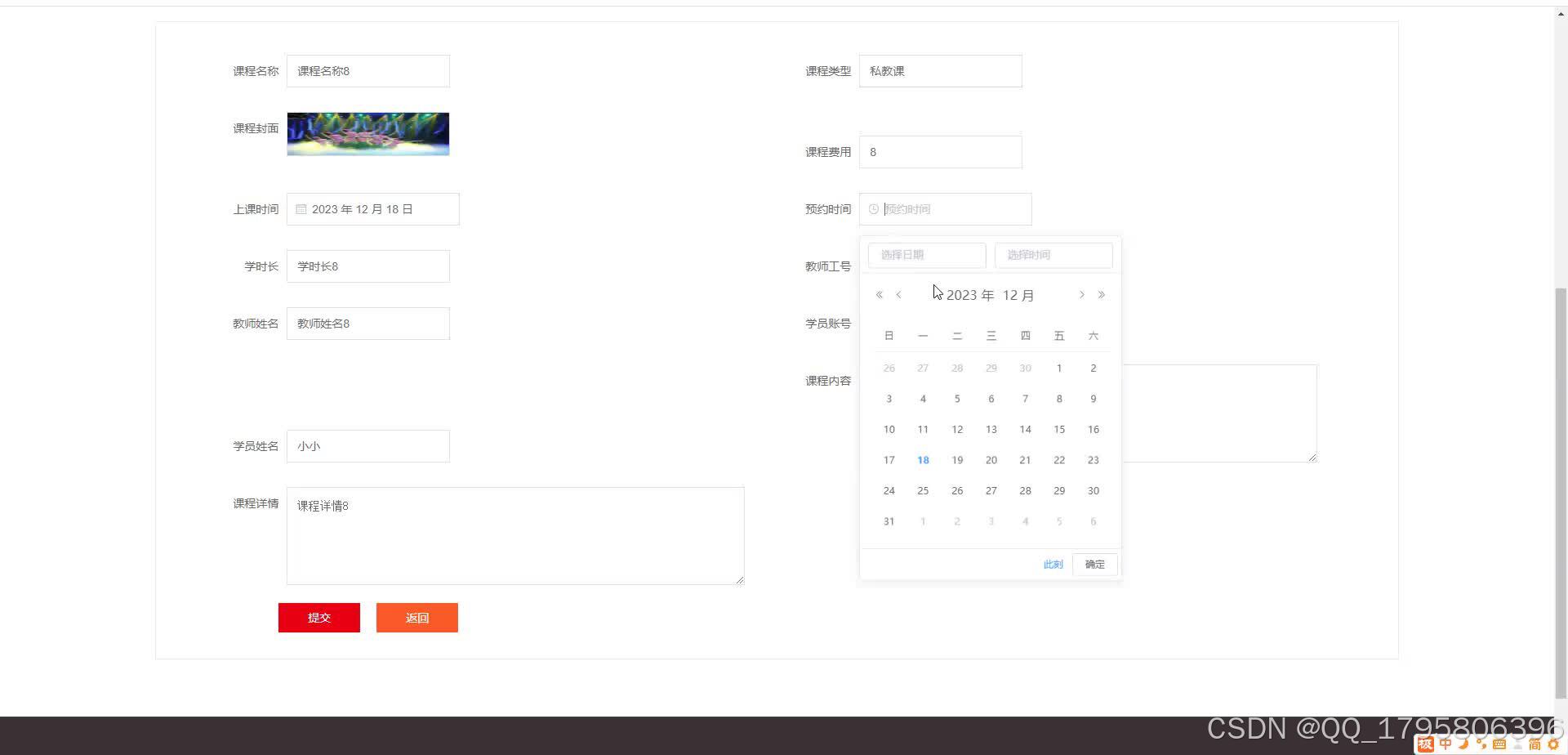The width and height of the screenshot is (1568, 755).
Task: Click the previous year double-arrow in the calendar
Action: point(880,295)
